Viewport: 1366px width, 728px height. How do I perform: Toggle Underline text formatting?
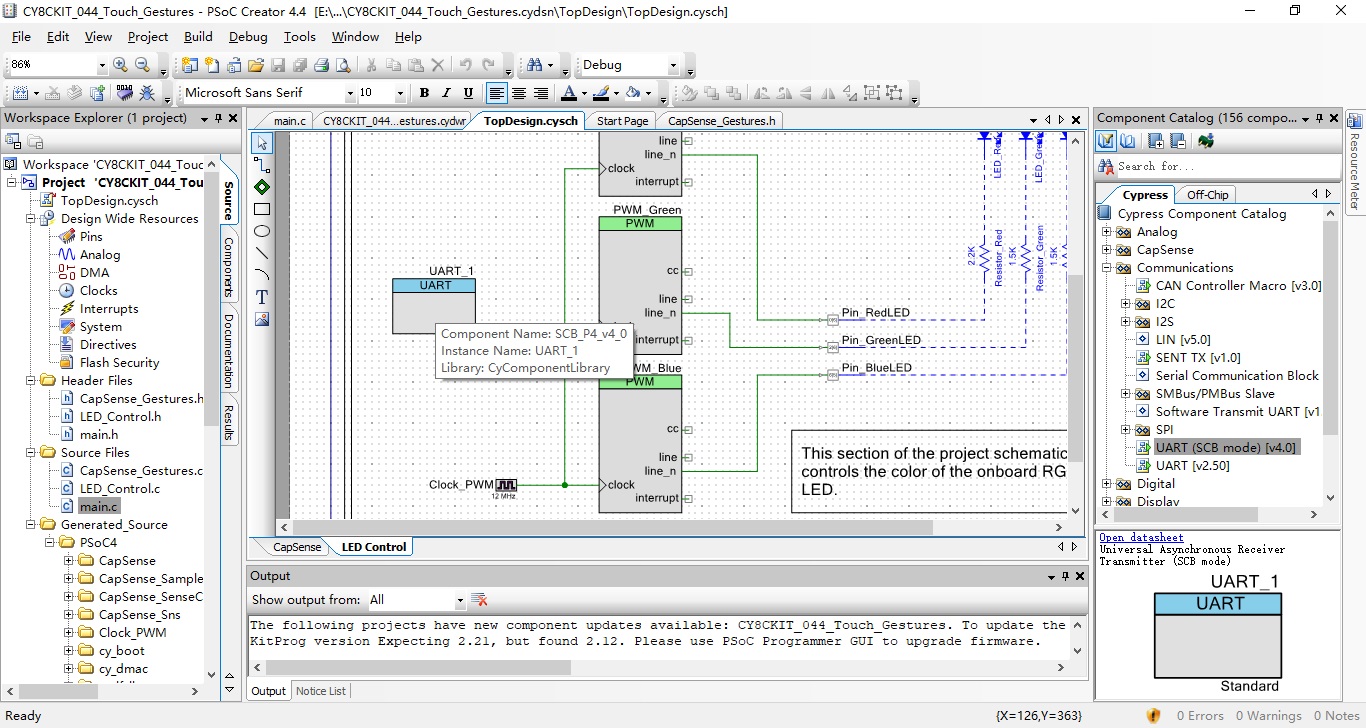pyautogui.click(x=468, y=93)
